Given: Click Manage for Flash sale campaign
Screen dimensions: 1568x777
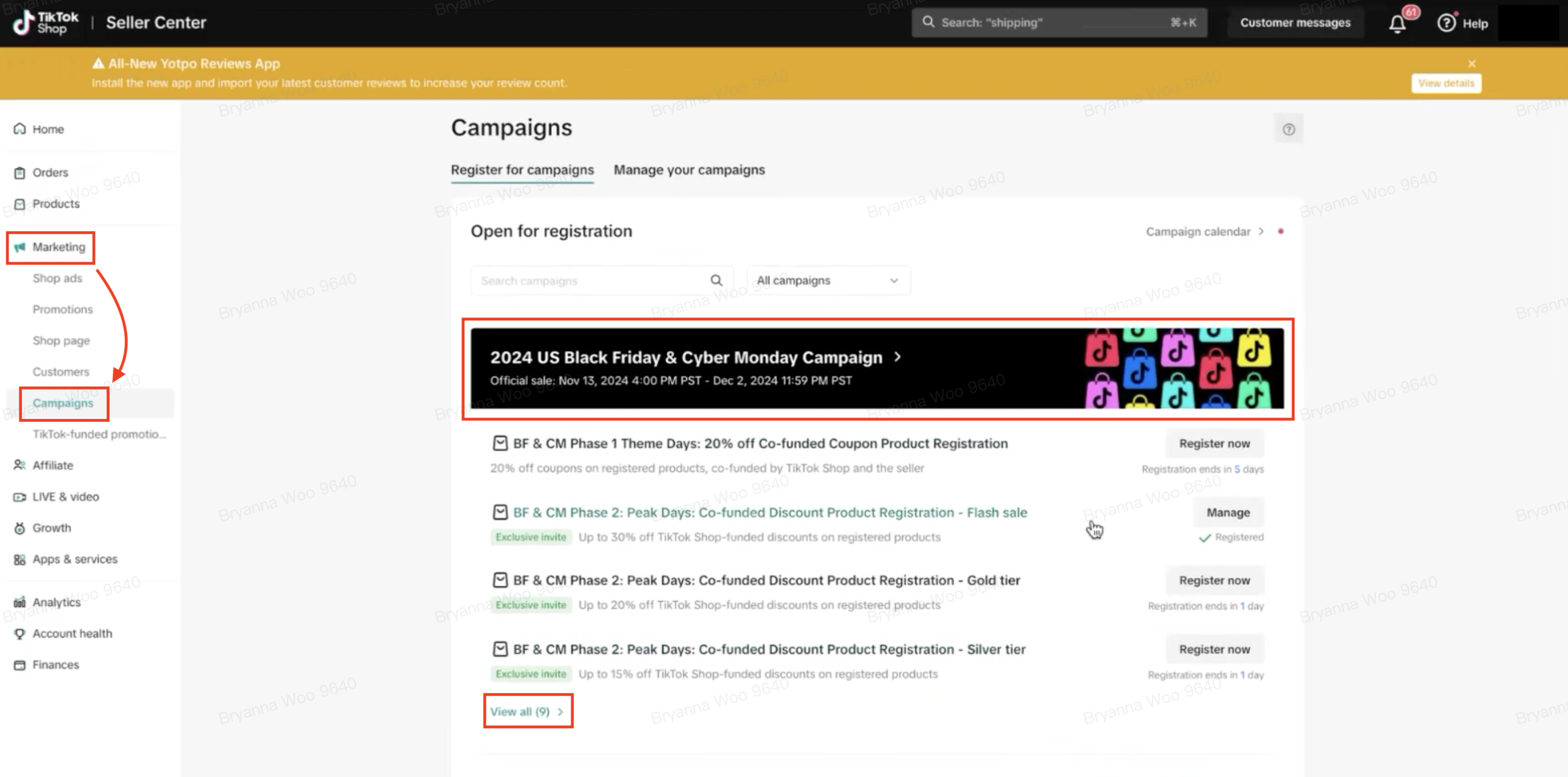Looking at the screenshot, I should [1227, 513].
